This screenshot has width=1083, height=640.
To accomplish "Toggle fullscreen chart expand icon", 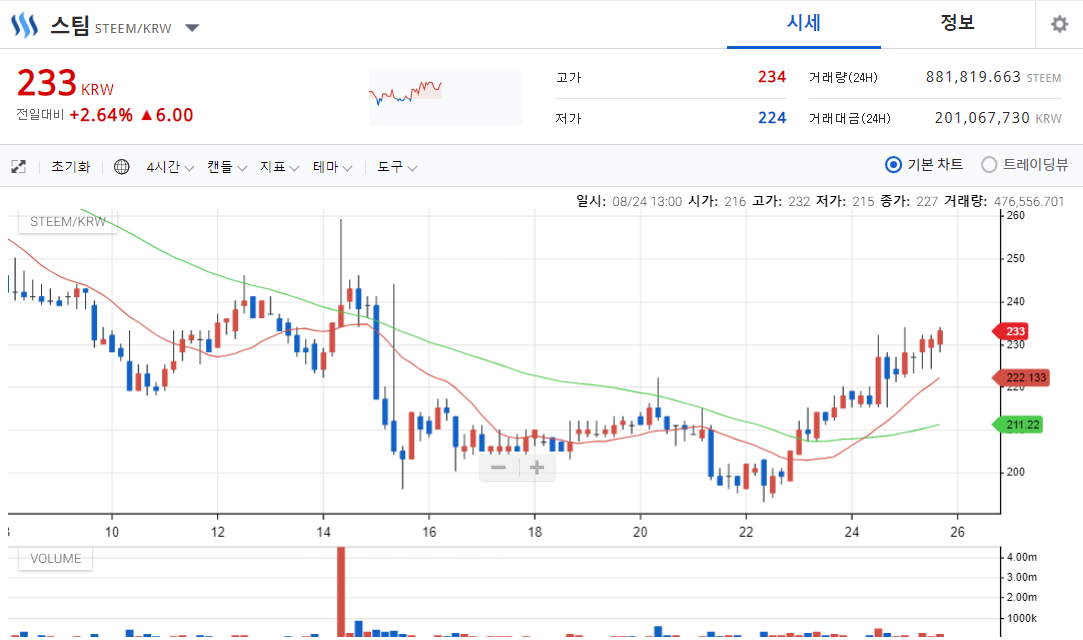I will pyautogui.click(x=19, y=166).
